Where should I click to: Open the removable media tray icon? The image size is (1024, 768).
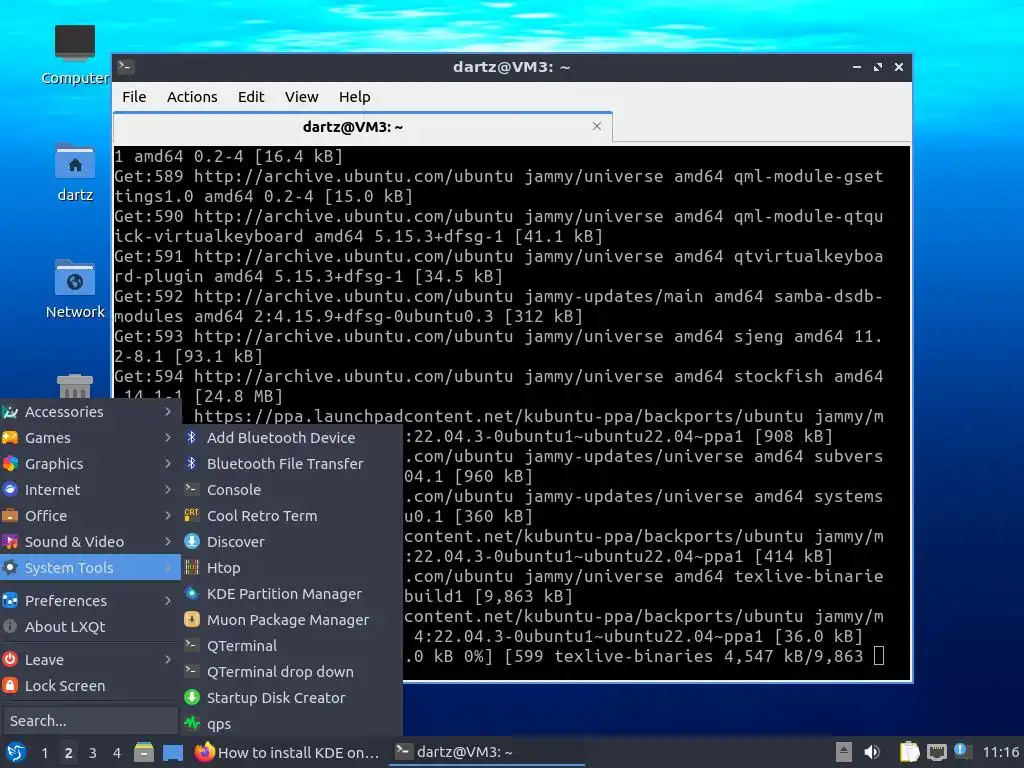pyautogui.click(x=843, y=752)
